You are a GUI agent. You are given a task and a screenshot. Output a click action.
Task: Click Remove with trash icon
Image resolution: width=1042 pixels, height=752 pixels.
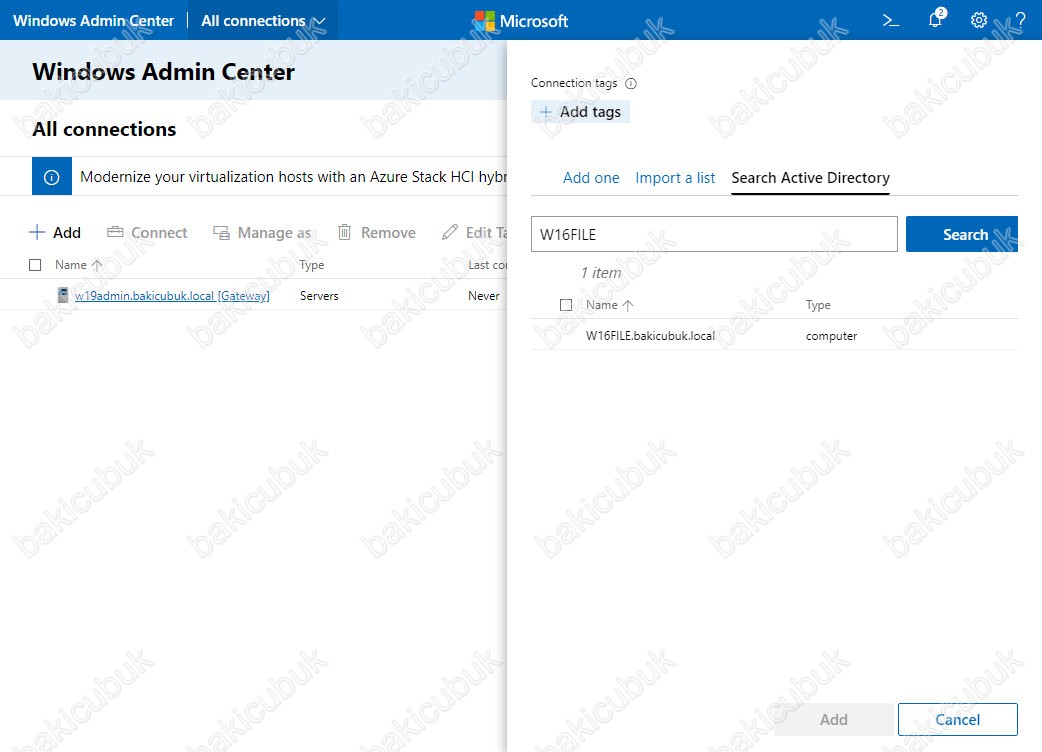(377, 233)
